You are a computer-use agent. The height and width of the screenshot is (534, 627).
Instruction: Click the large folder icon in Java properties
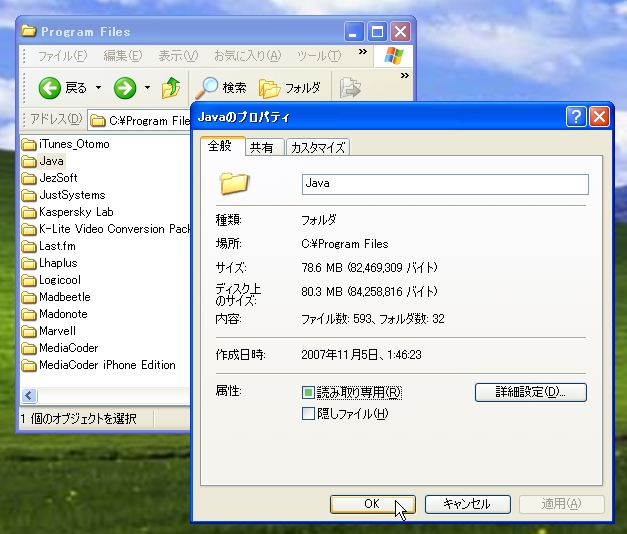click(x=234, y=183)
